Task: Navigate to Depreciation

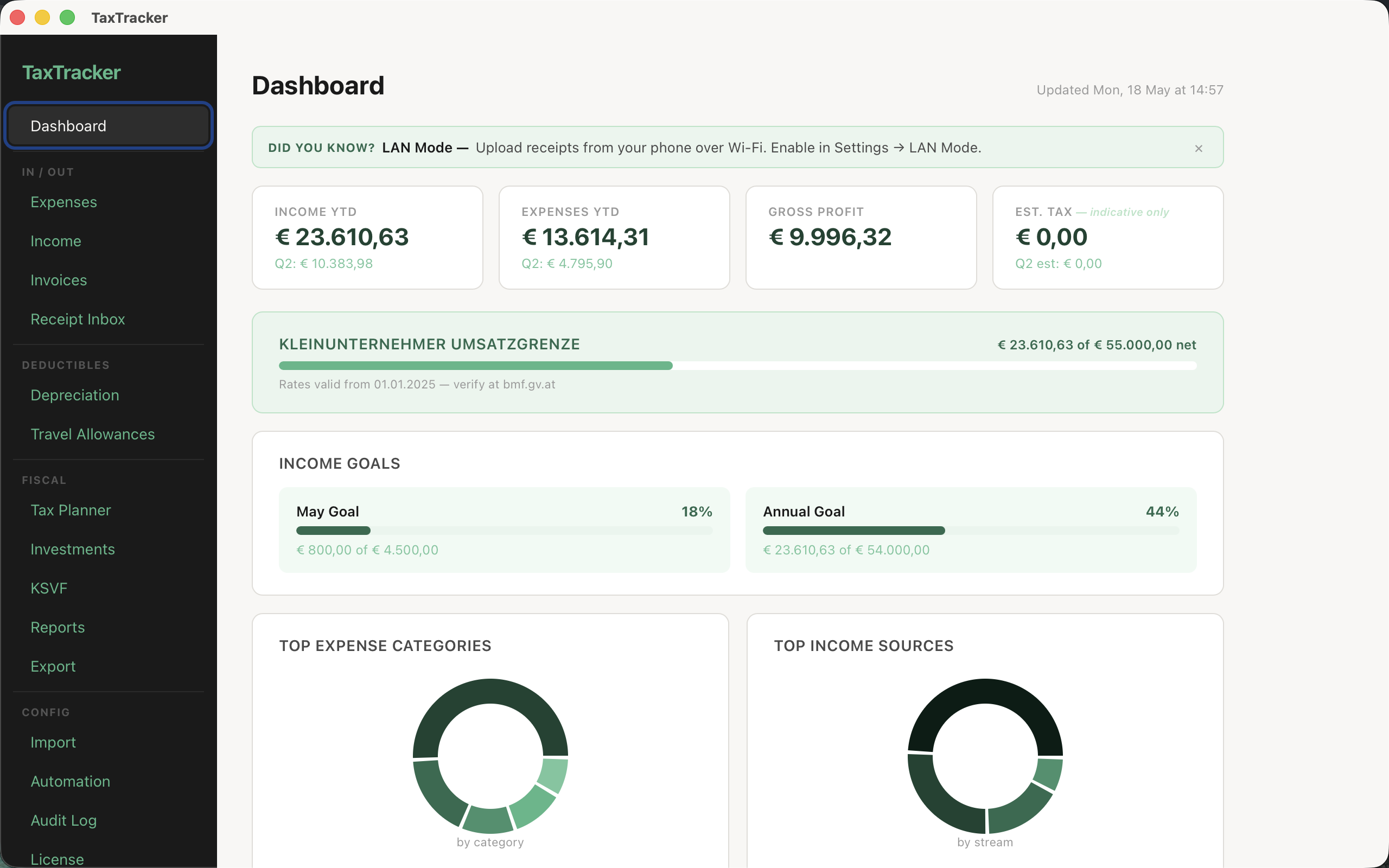Action: [75, 395]
